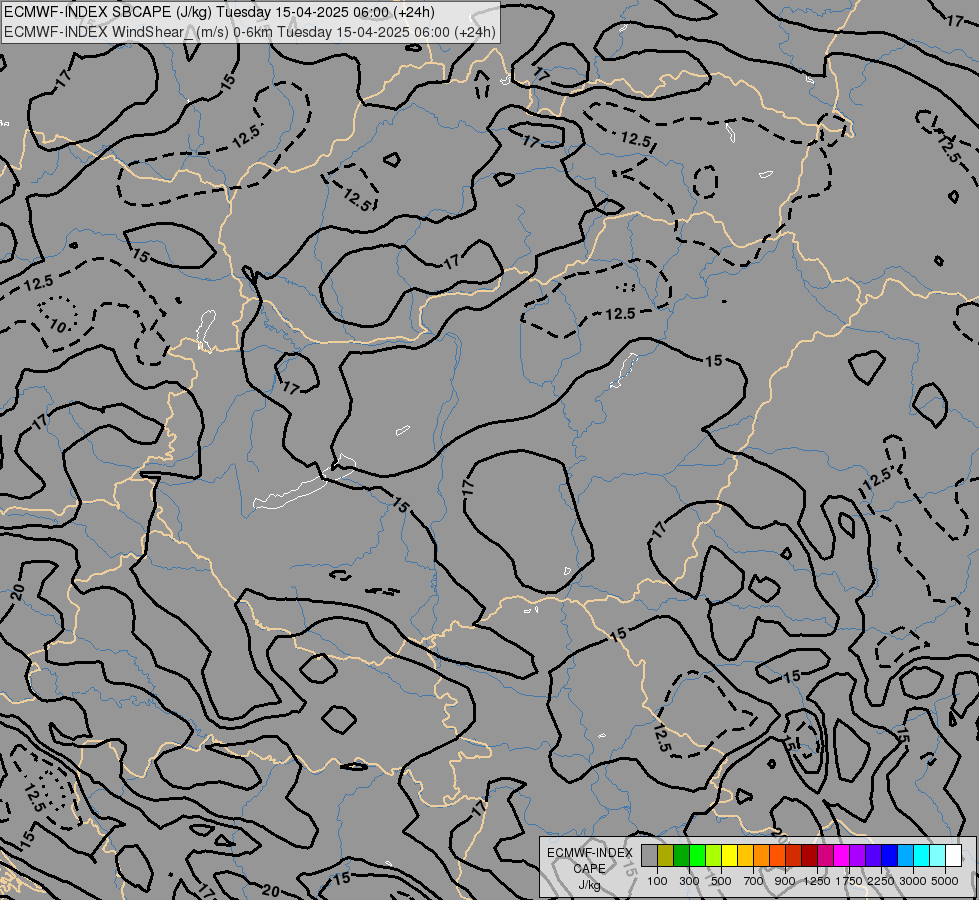Select the pure yellow swatch starting at 500
979x900 pixels.
pos(729,855)
